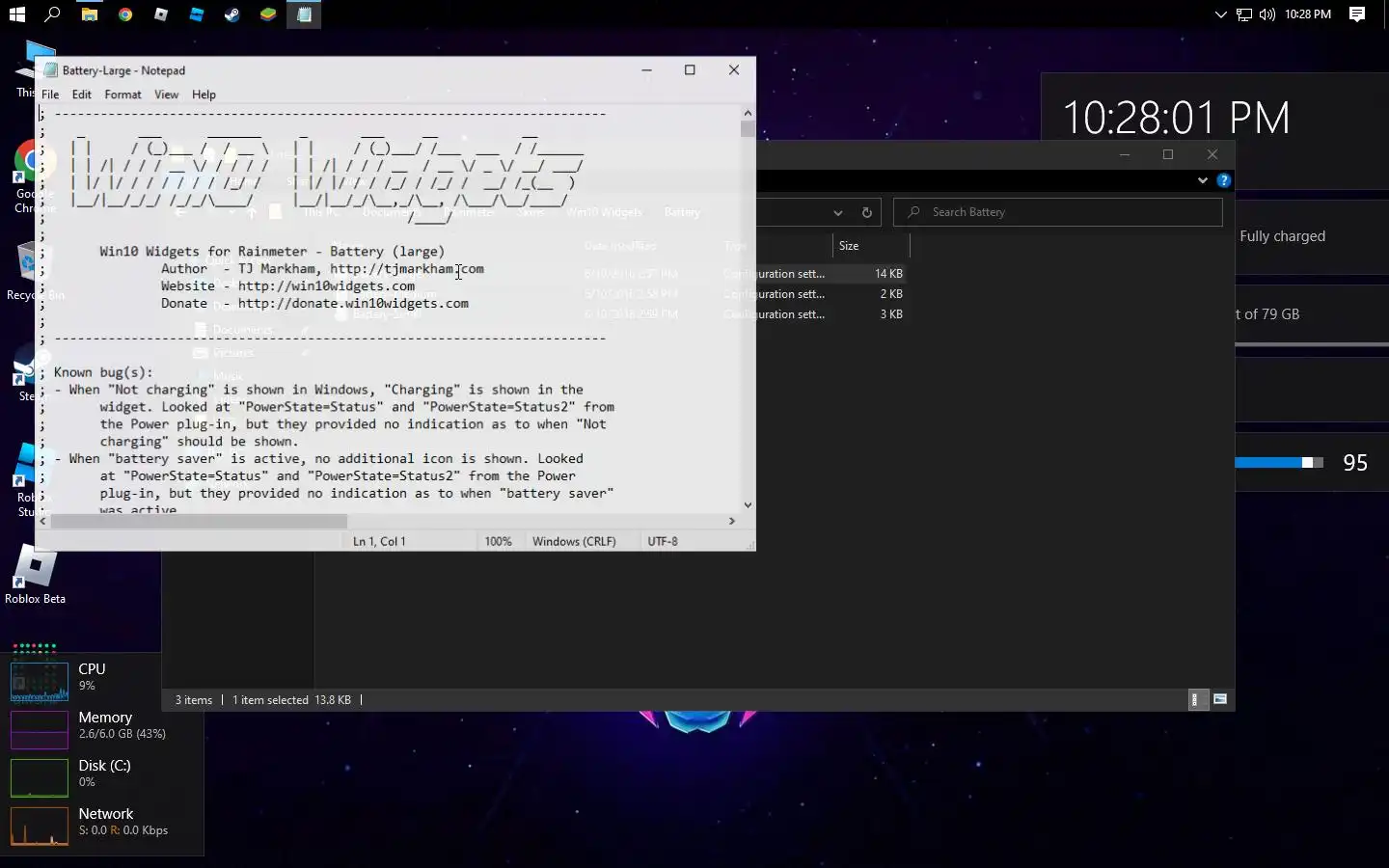The height and width of the screenshot is (868, 1389).
Task: Click the Fully charged battery widget
Action: pyautogui.click(x=1313, y=237)
